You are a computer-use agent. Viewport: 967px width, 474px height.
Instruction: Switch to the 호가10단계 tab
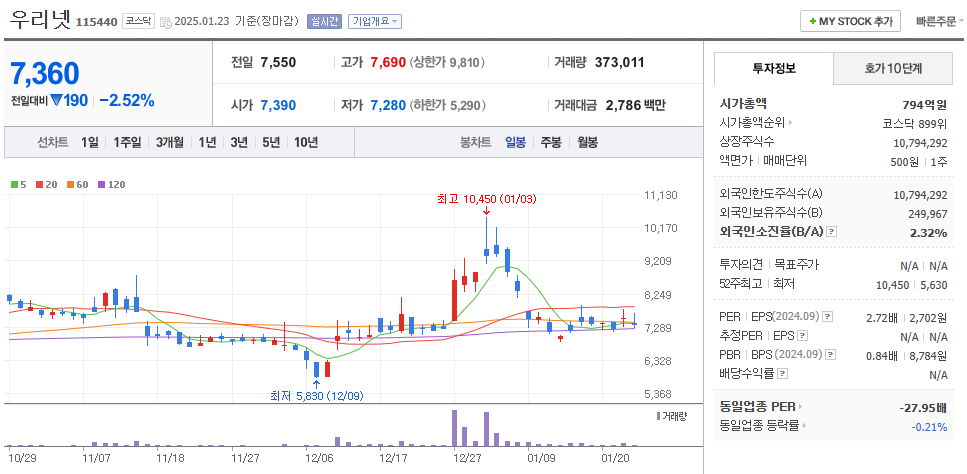893,68
